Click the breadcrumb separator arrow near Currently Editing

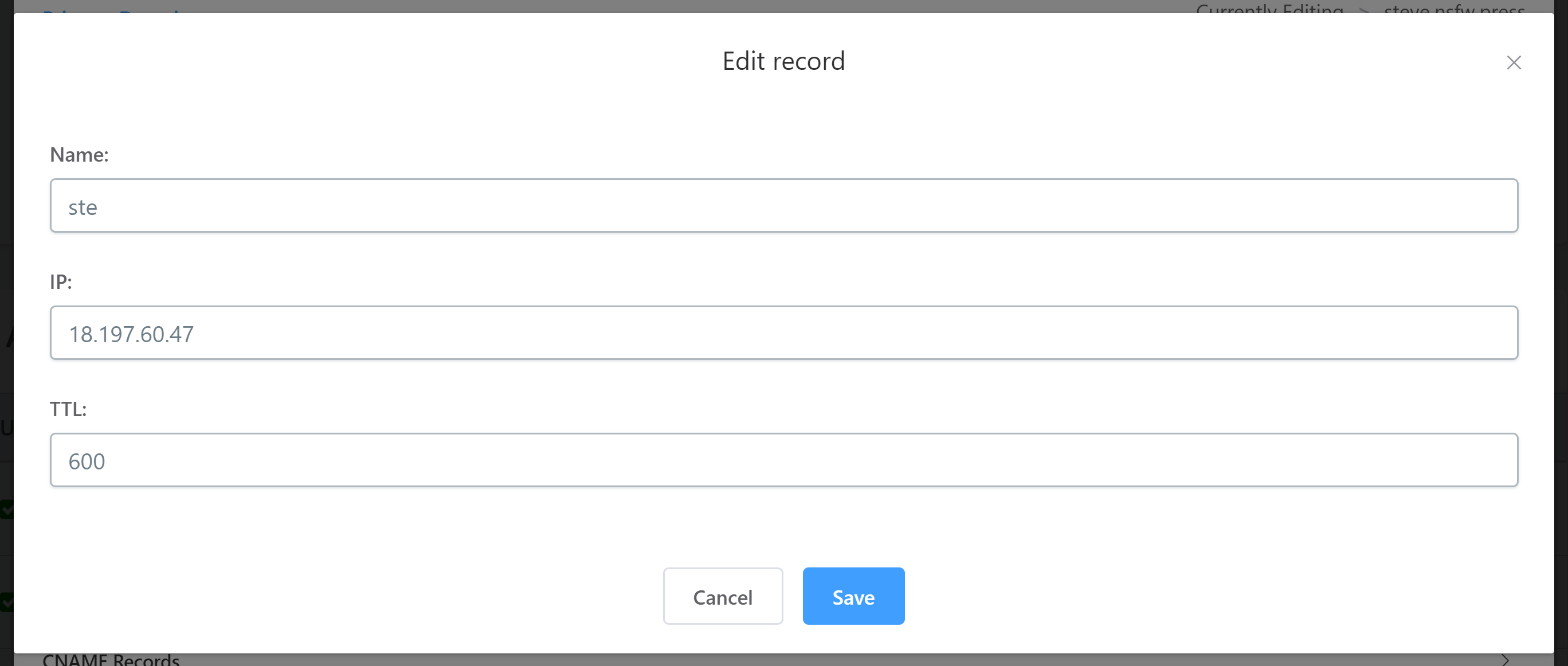(1363, 9)
